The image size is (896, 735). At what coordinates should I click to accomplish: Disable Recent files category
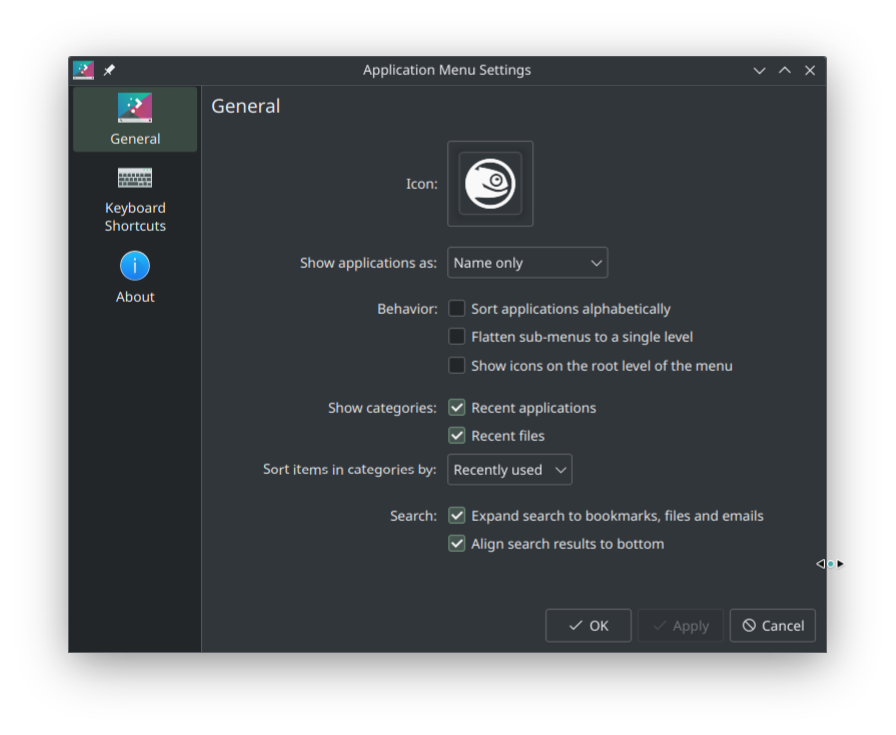[x=457, y=435]
